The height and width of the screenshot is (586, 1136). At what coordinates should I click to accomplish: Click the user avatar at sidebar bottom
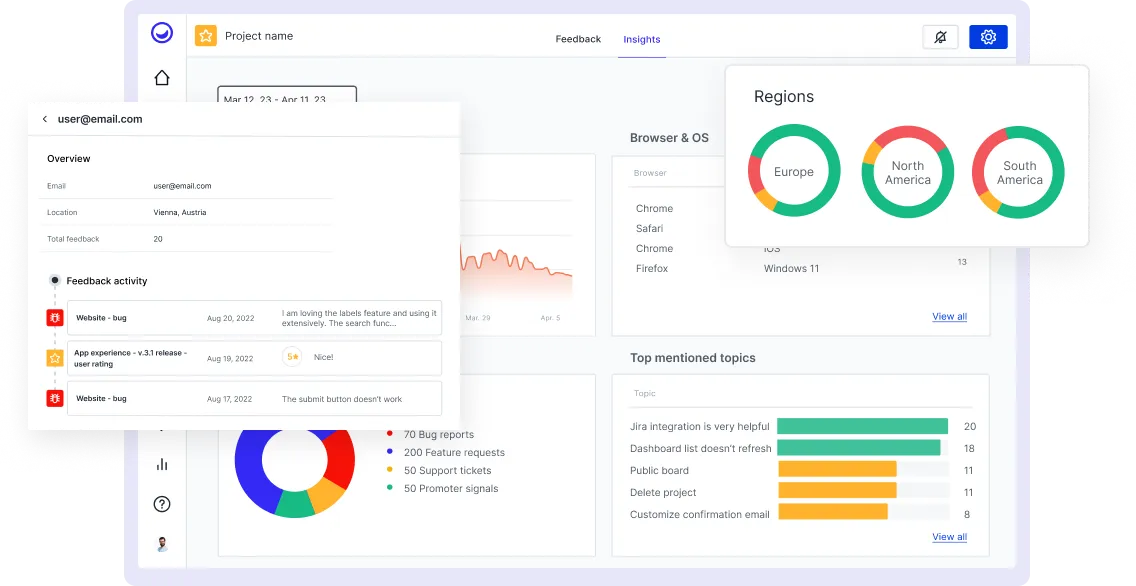tap(162, 544)
